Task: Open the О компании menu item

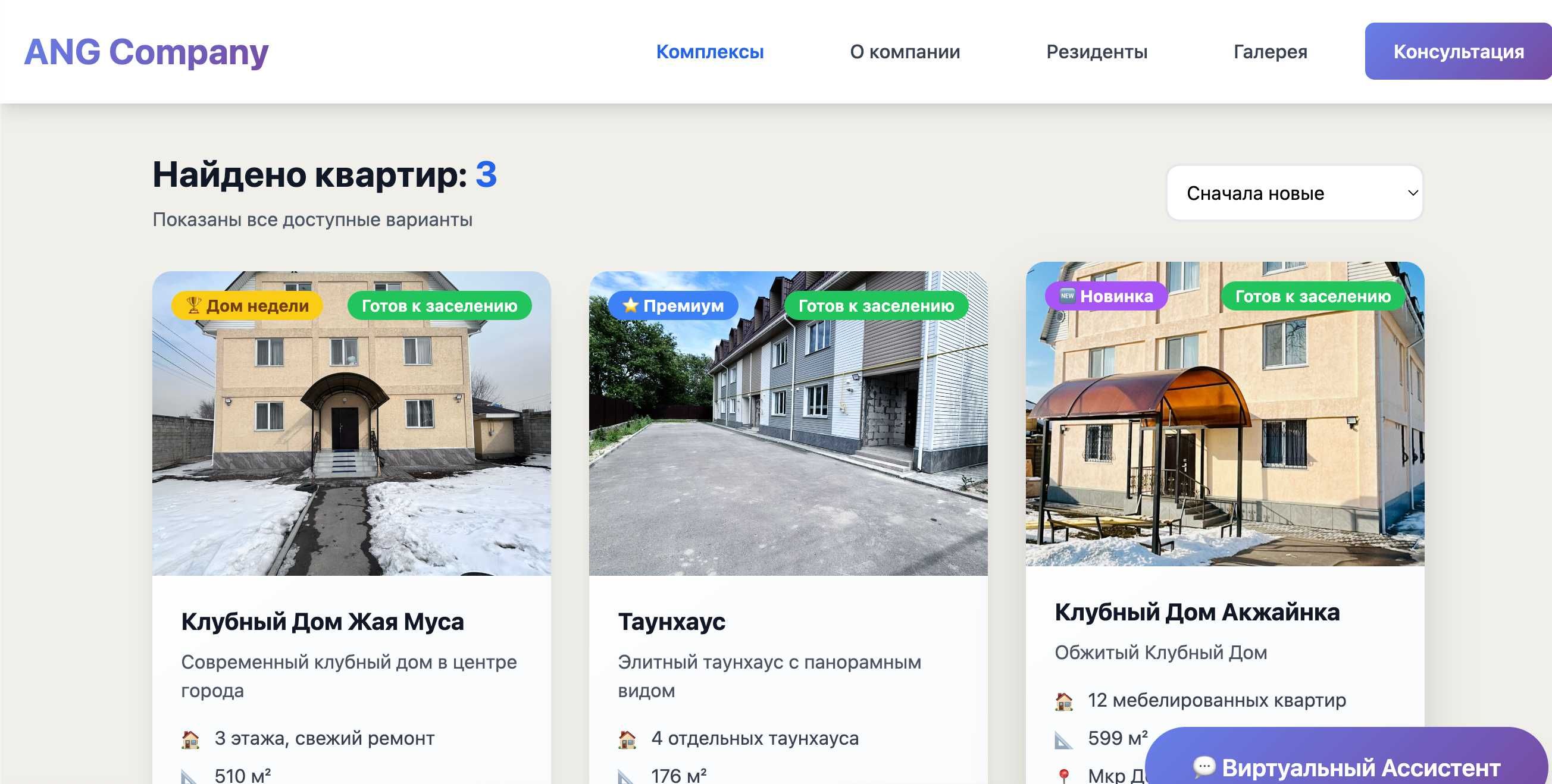Action: tap(905, 52)
